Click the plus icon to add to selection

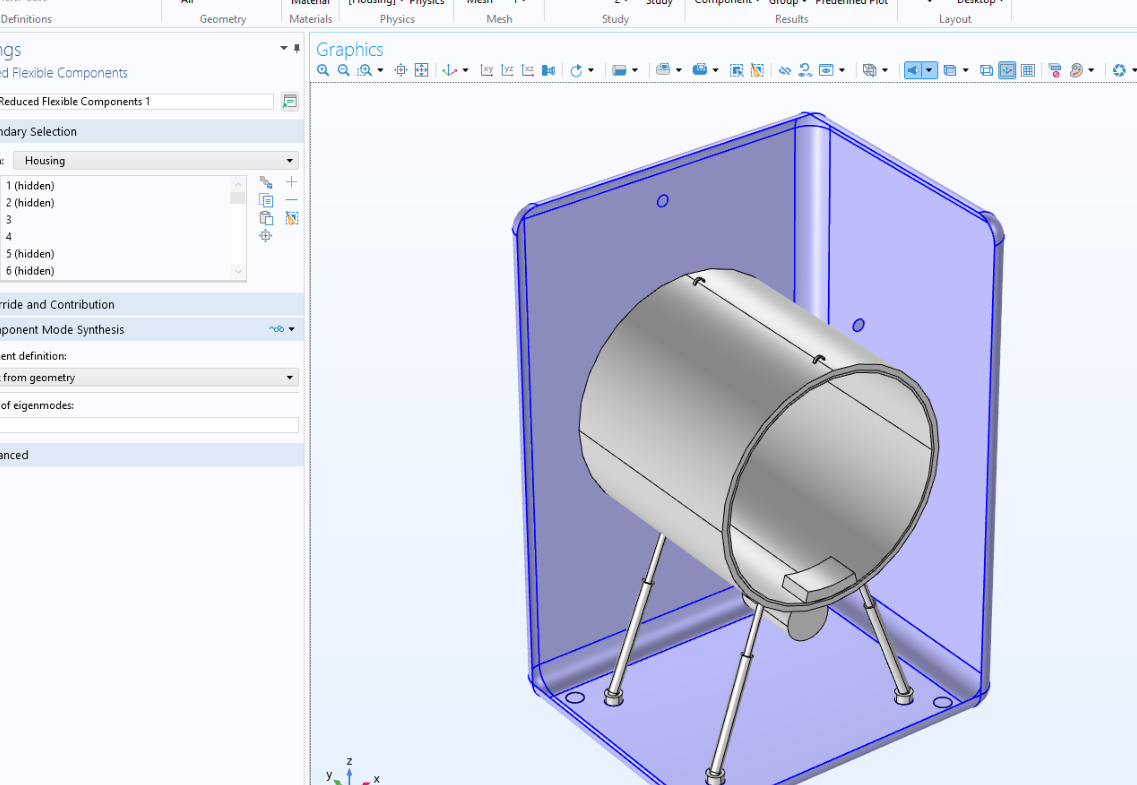(292, 182)
